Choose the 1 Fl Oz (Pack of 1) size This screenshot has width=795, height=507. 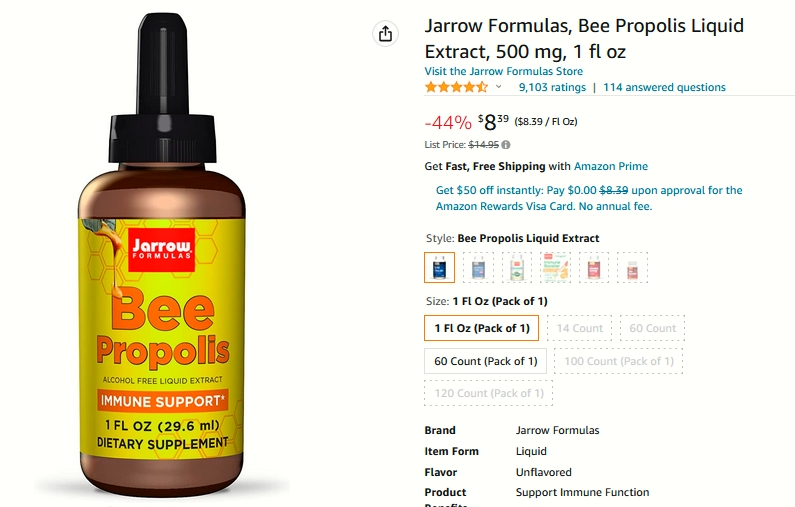[x=482, y=328]
